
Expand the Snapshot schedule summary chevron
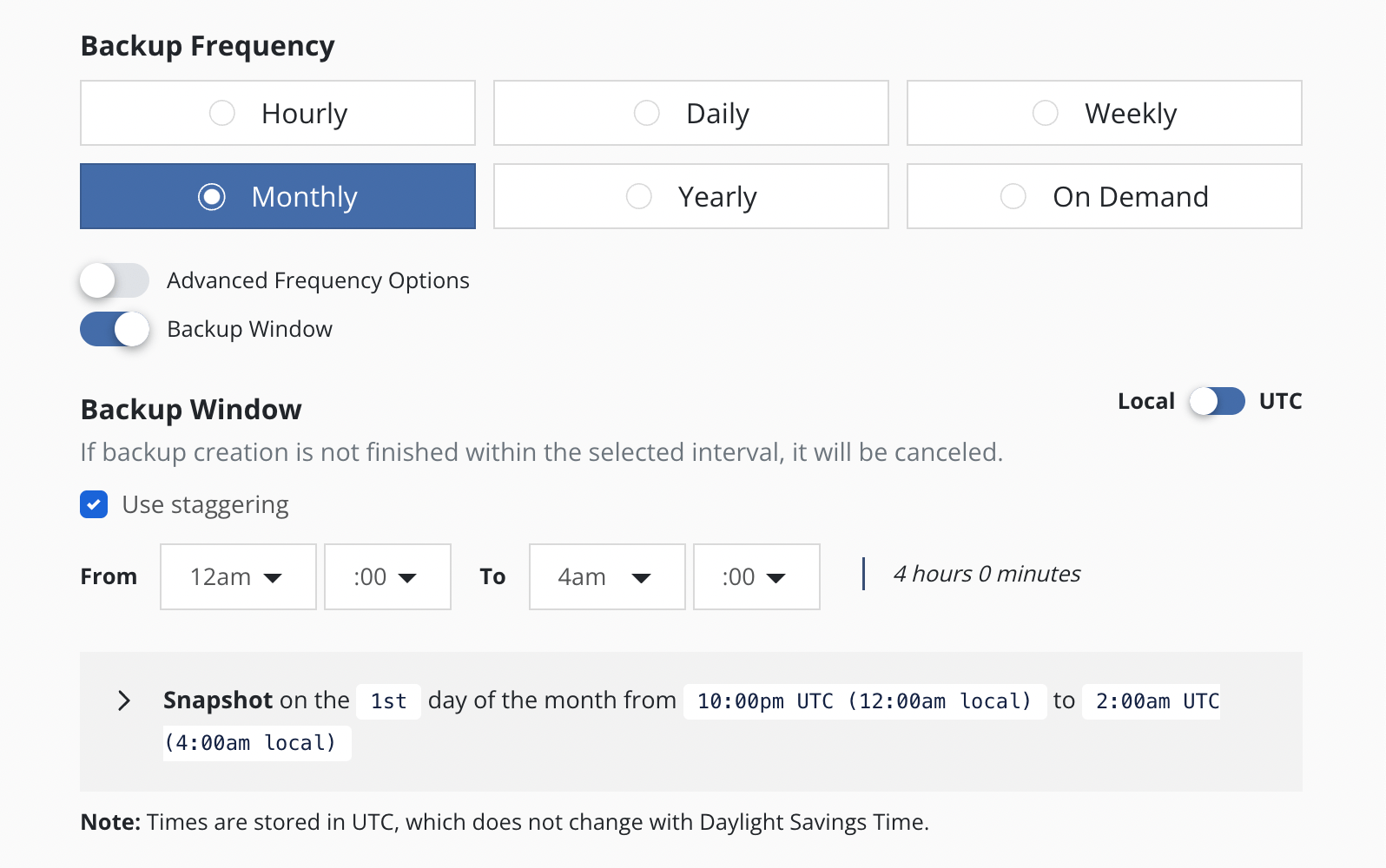coord(124,700)
